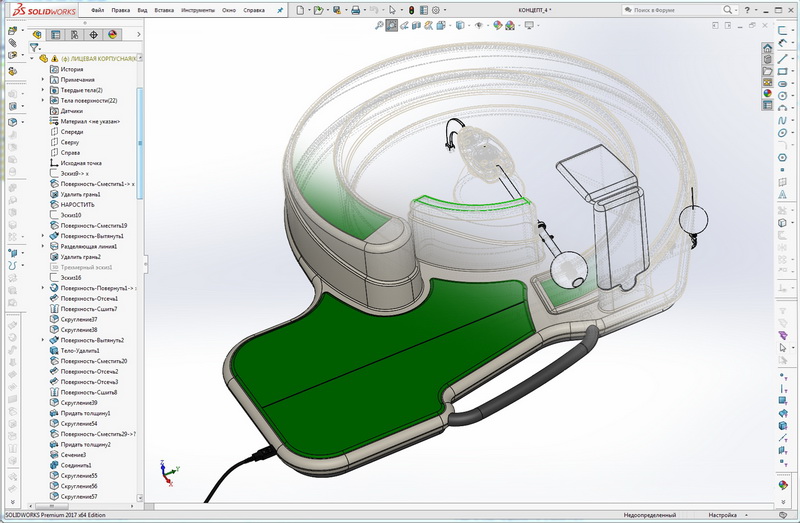Expand the Поверхность-Вытянуть2 feature
The height and width of the screenshot is (523, 800).
43,340
